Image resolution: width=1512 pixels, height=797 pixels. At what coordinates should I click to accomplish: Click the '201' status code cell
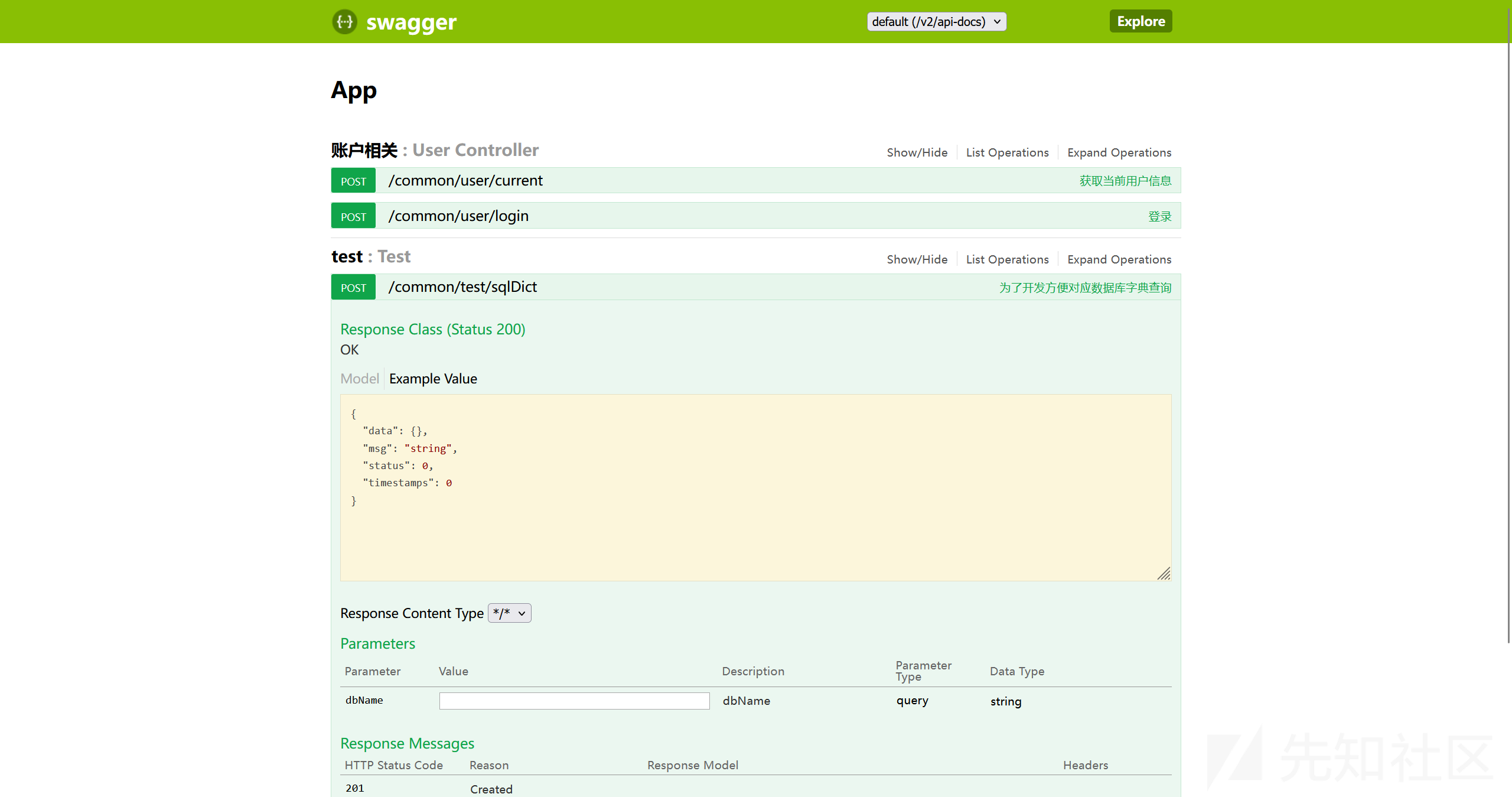point(354,788)
